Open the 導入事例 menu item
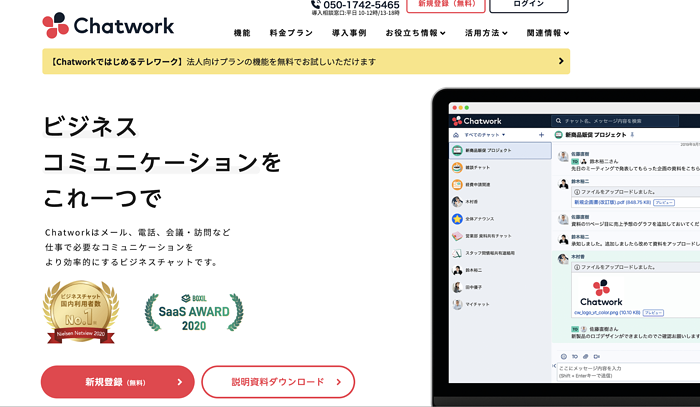Screen dimensions: 700x407 coord(349,33)
